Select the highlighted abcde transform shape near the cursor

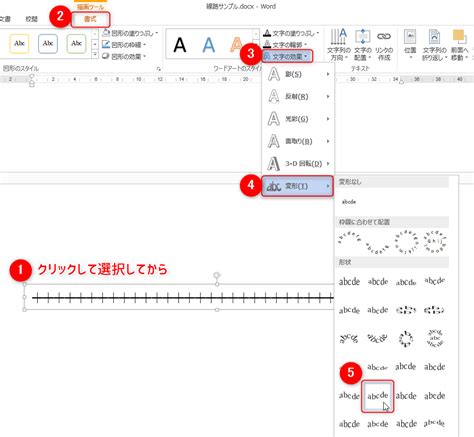pyautogui.click(x=378, y=396)
